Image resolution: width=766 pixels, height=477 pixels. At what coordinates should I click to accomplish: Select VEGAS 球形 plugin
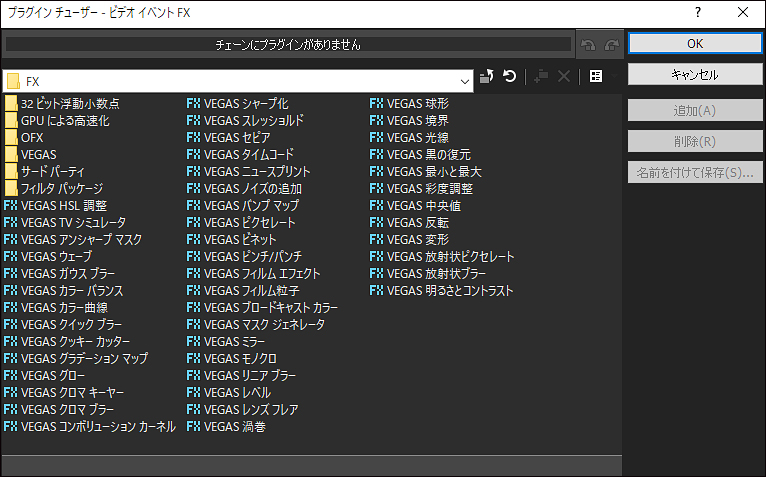(x=409, y=104)
